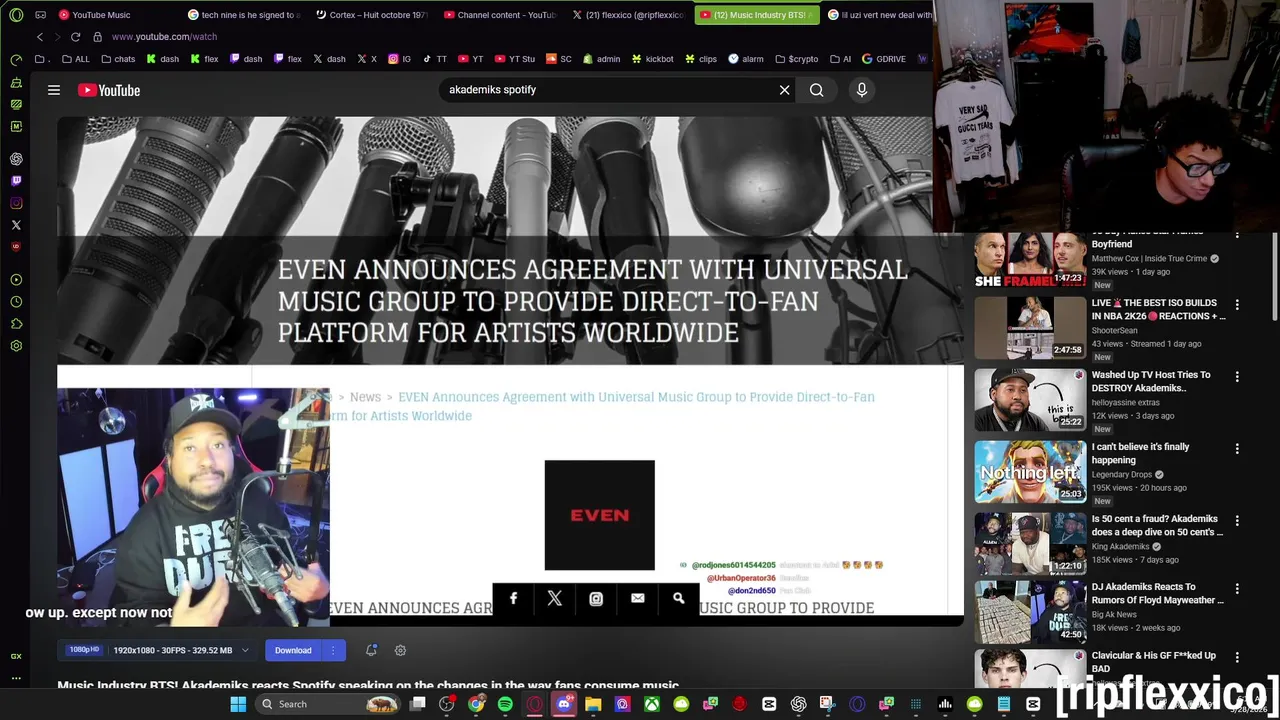Click the Instagram icon in share bar
1280x720 pixels.
coord(596,598)
